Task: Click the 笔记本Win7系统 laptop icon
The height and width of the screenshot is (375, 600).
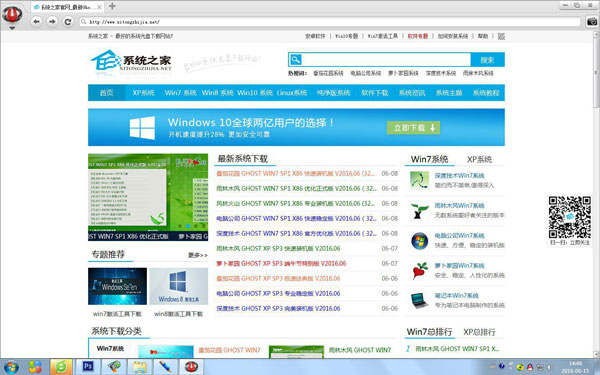Action: 419,300
